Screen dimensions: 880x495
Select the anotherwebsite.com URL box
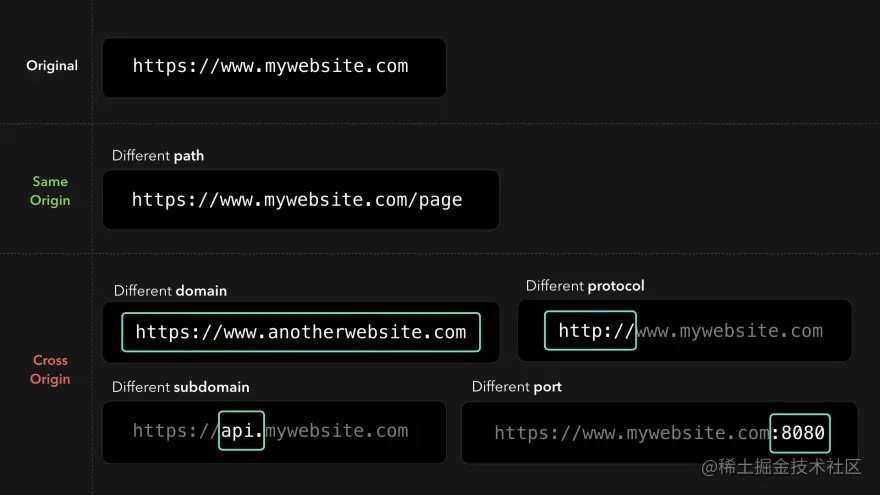tap(301, 332)
